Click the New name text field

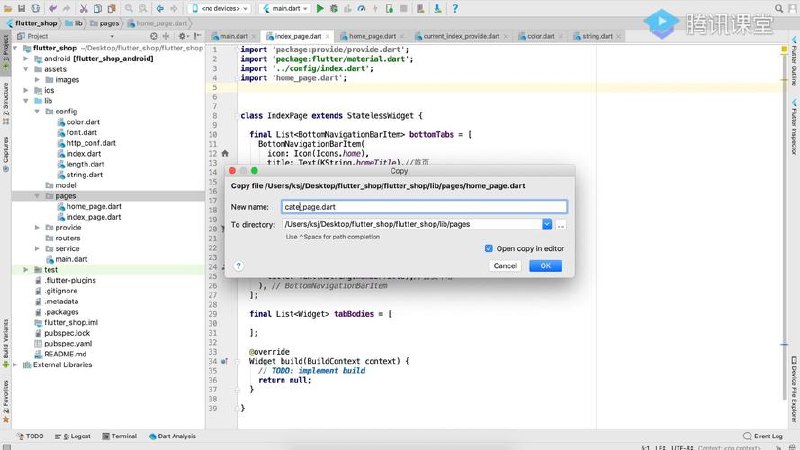[424, 207]
